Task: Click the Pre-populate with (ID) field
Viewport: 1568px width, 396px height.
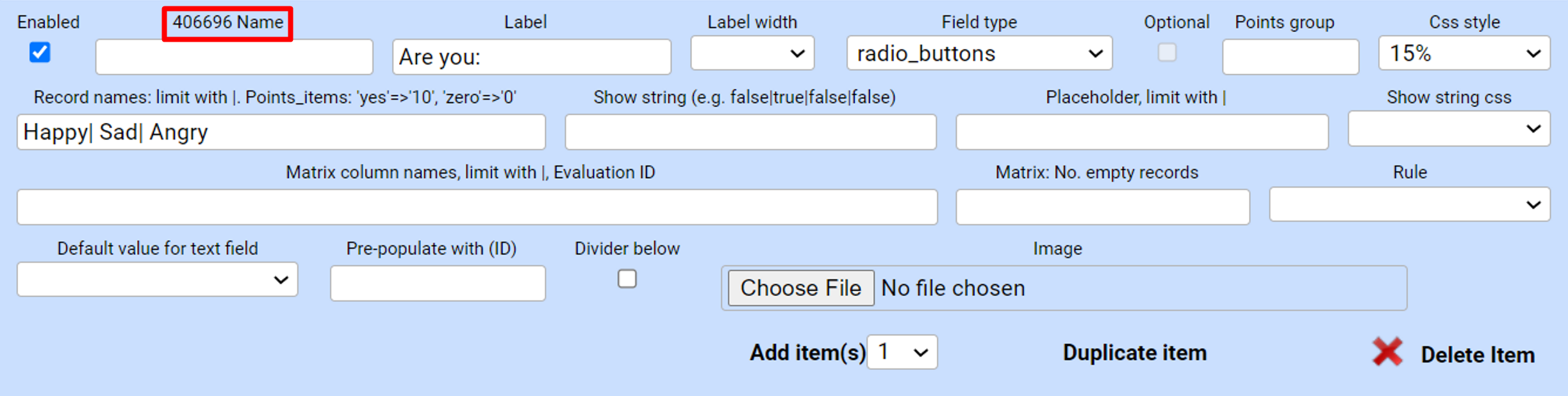Action: (438, 283)
